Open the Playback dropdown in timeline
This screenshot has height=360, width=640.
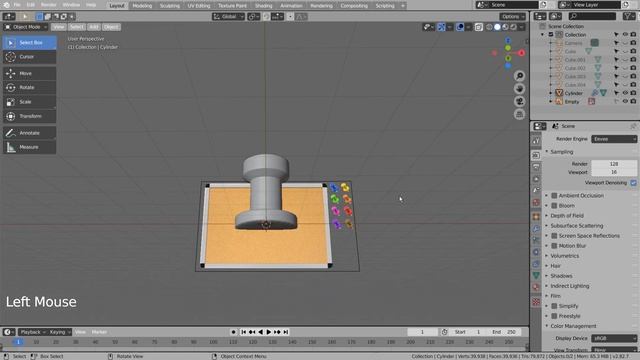point(33,332)
